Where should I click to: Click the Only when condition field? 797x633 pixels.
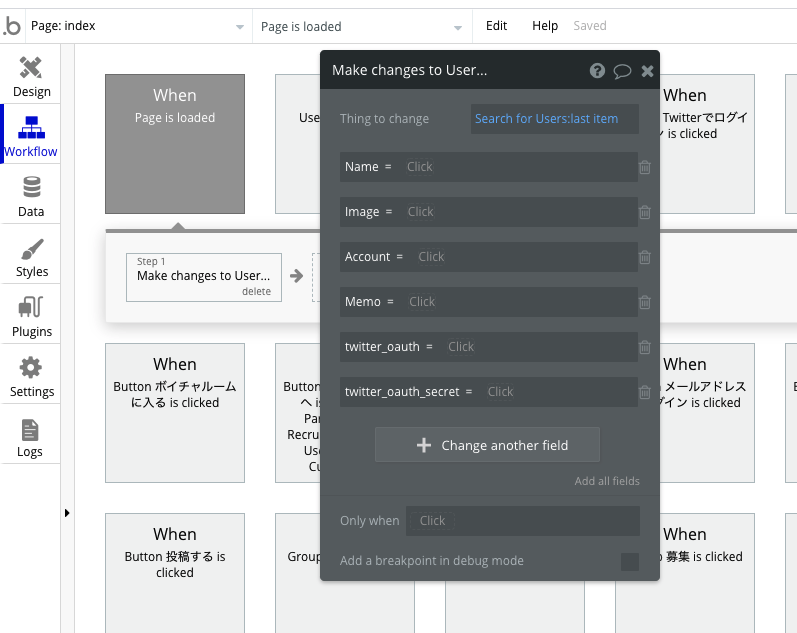click(523, 521)
